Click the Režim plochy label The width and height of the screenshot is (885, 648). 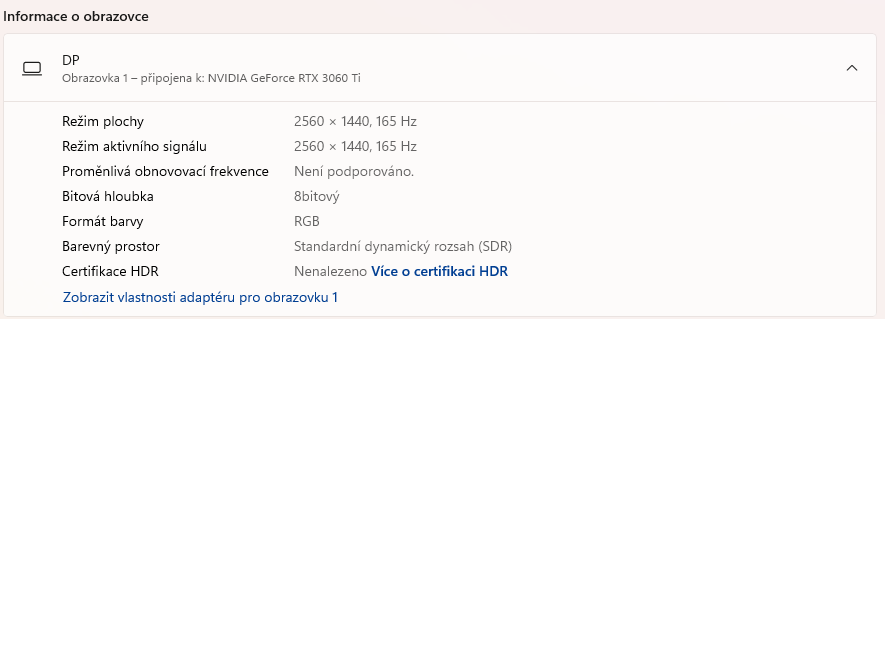coord(103,121)
